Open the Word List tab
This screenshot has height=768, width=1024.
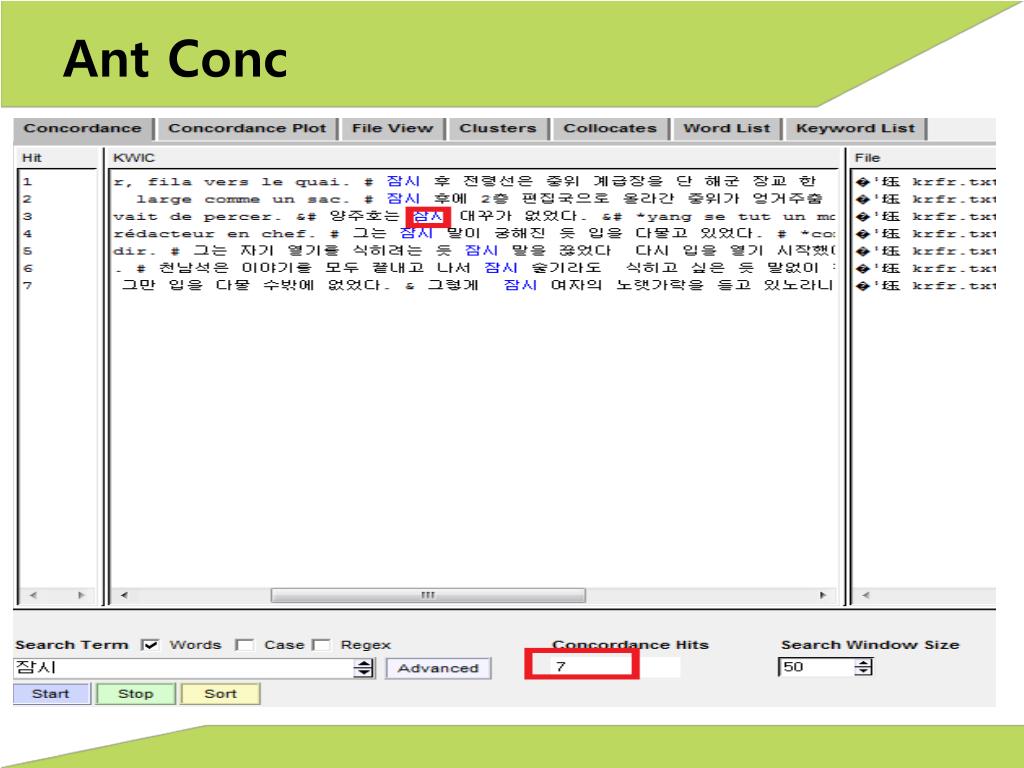coord(727,129)
